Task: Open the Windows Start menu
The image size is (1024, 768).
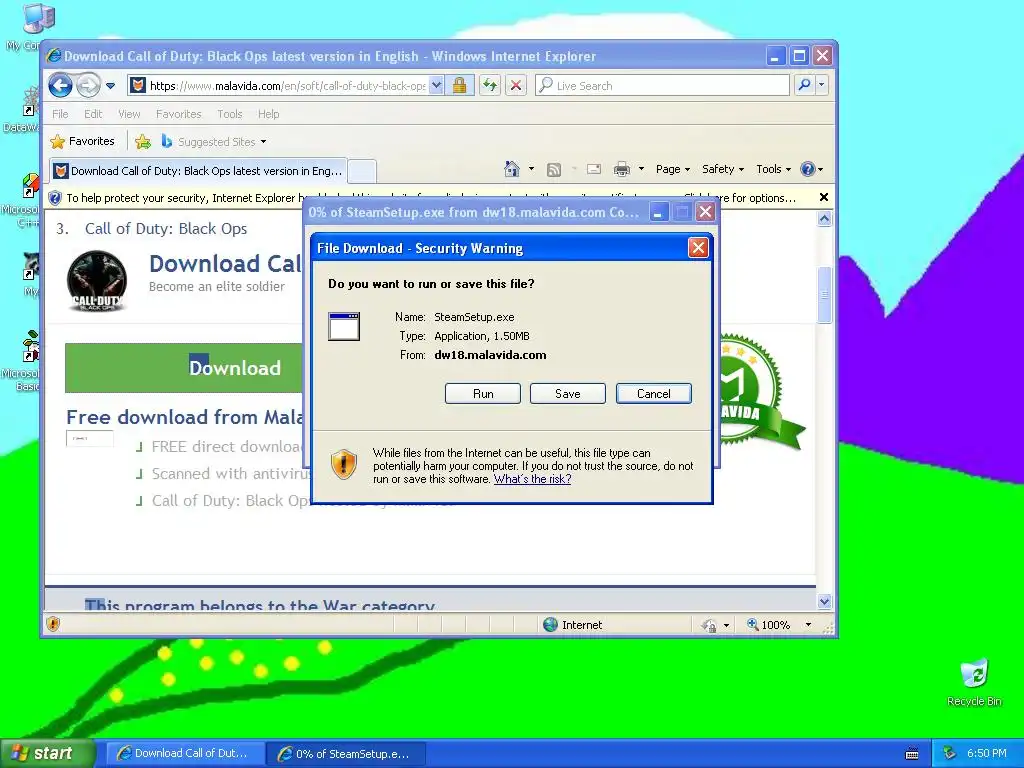Action: coord(47,753)
